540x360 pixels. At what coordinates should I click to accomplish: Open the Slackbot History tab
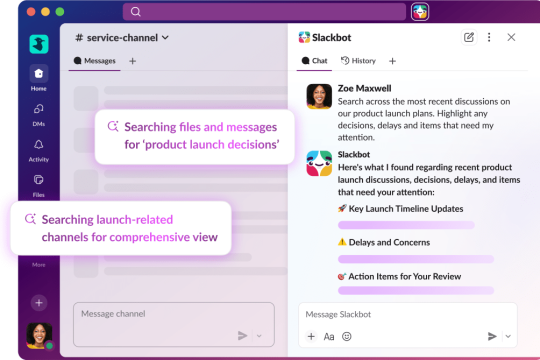(x=358, y=61)
